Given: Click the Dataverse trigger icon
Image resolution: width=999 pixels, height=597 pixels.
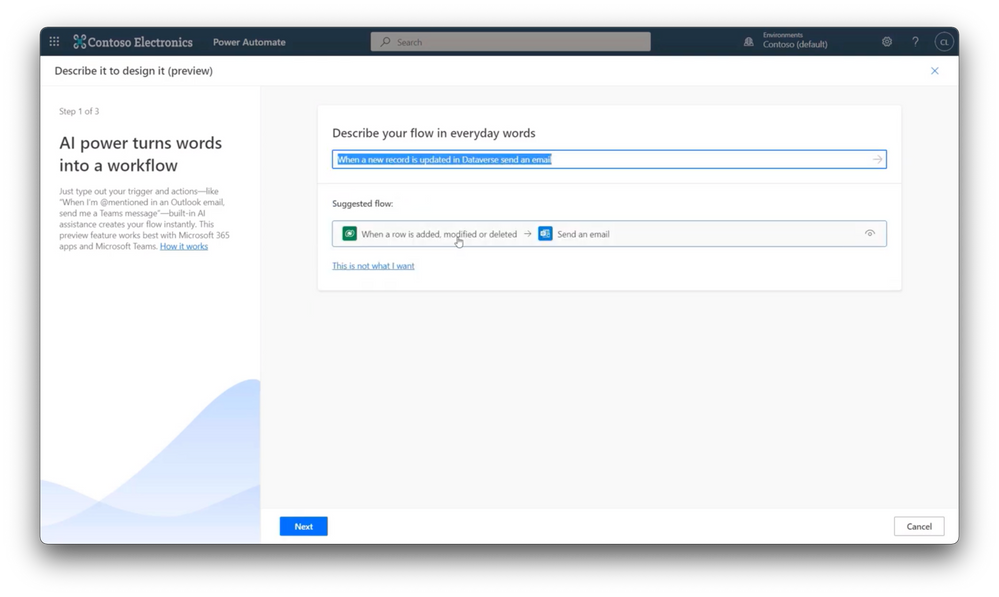Looking at the screenshot, I should coord(349,234).
